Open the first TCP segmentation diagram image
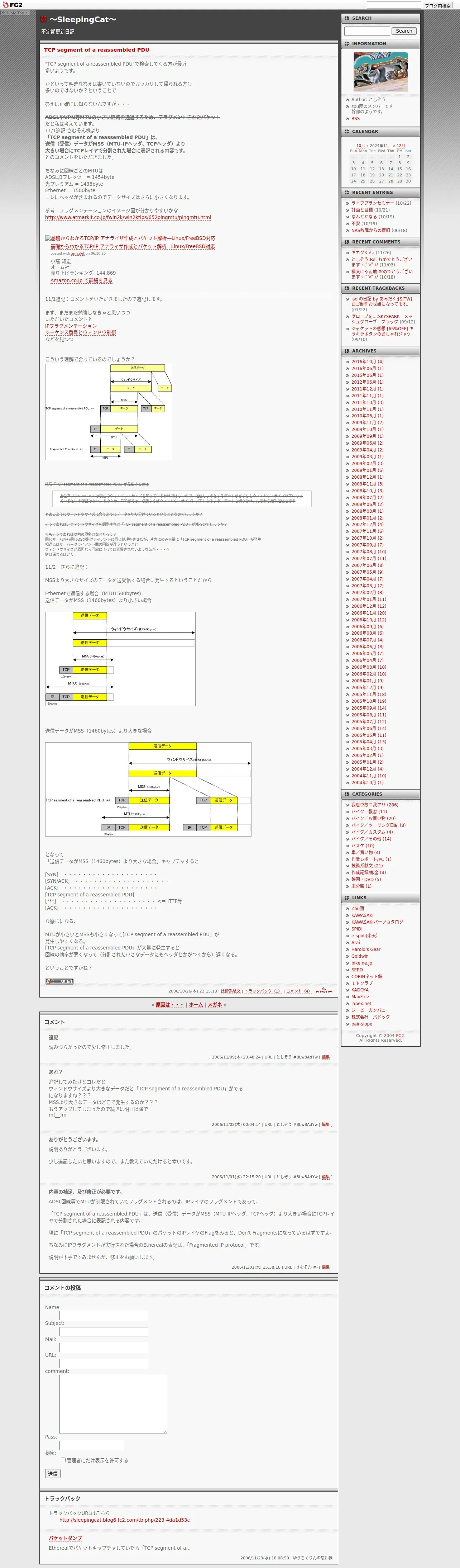460x1568 pixels. 108,412
